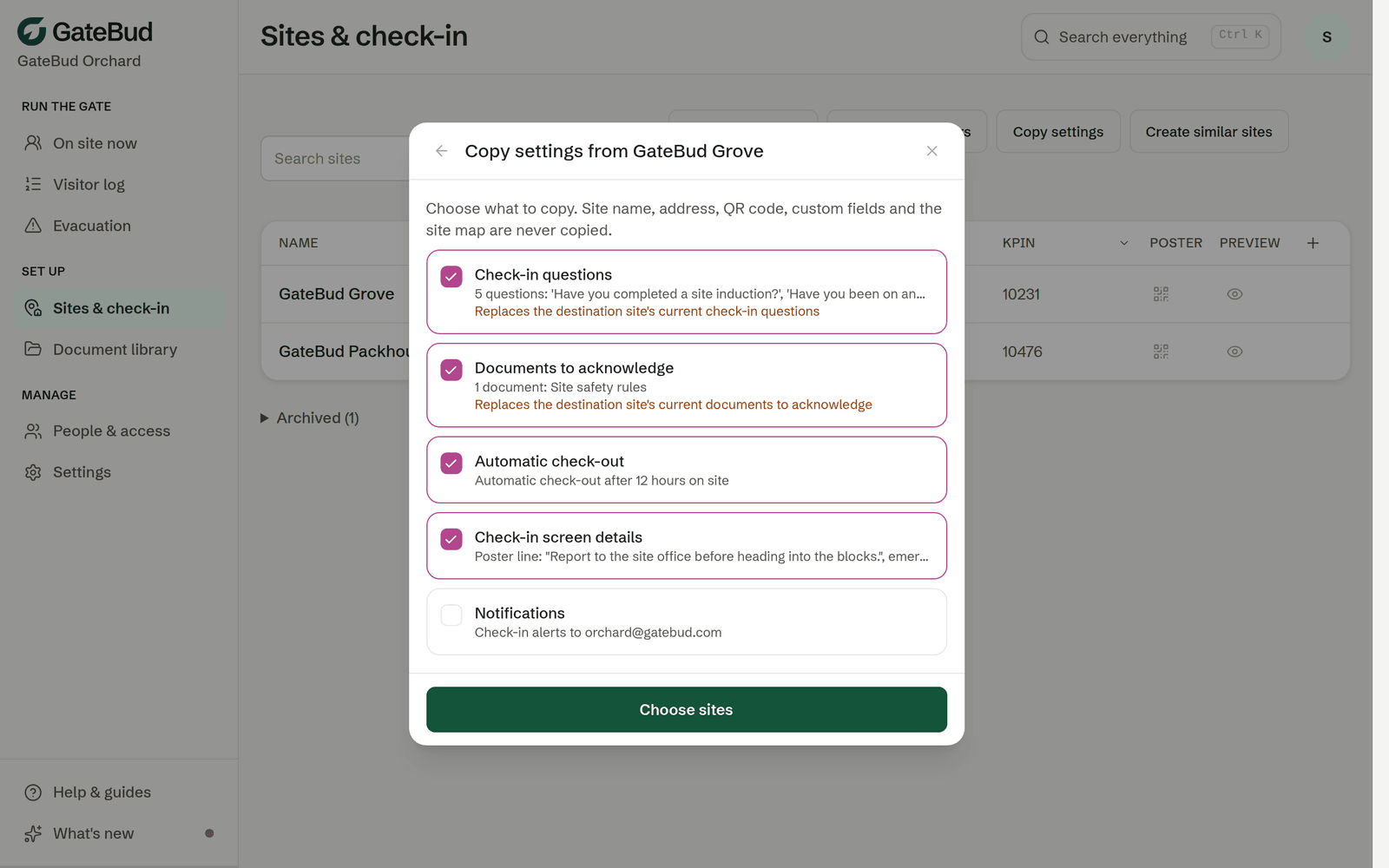Click the Evacuation warning triangle icon
Screen dimensions: 1389x868
(33, 226)
